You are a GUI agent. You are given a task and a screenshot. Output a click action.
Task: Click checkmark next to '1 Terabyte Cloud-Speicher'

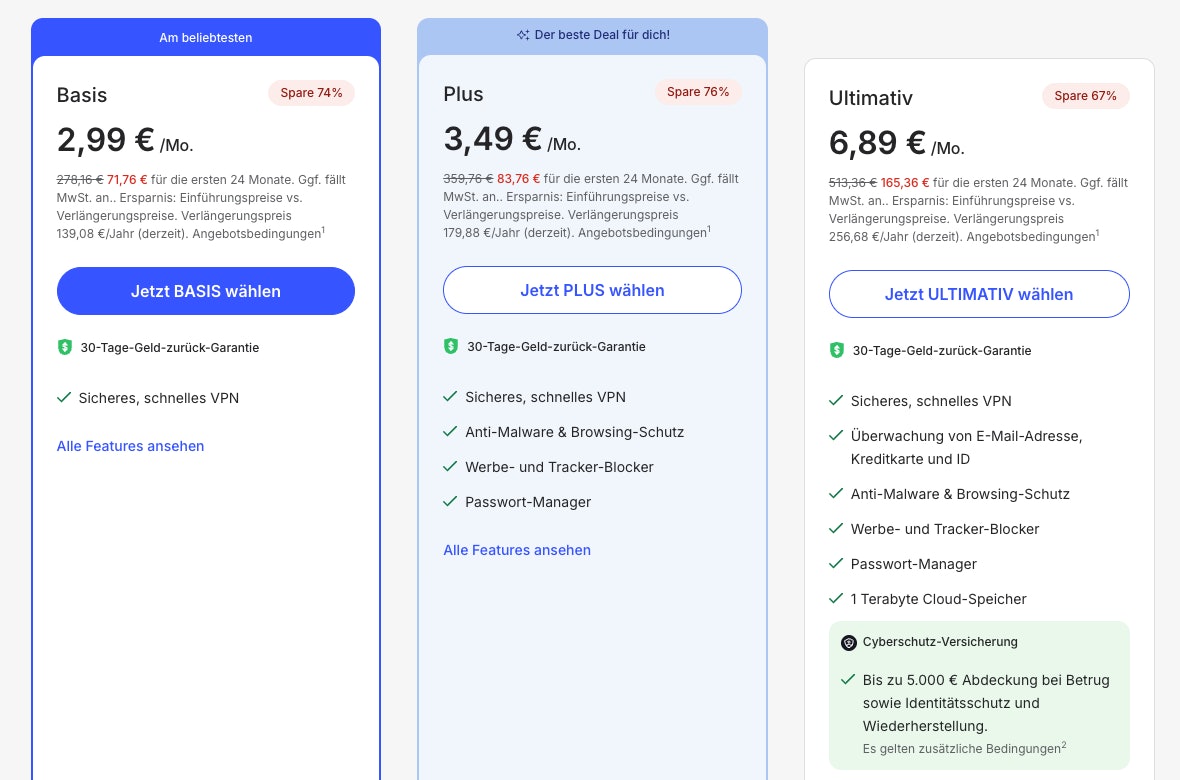point(836,599)
